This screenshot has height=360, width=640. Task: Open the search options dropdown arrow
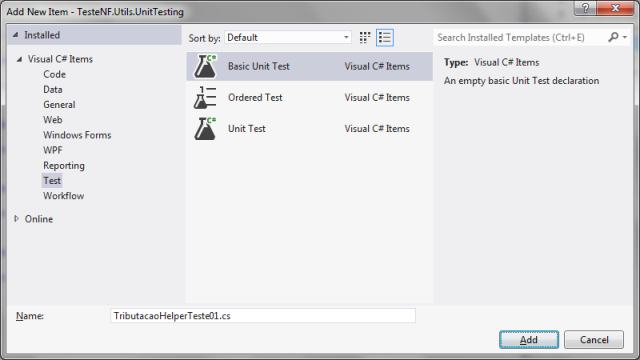[x=624, y=38]
